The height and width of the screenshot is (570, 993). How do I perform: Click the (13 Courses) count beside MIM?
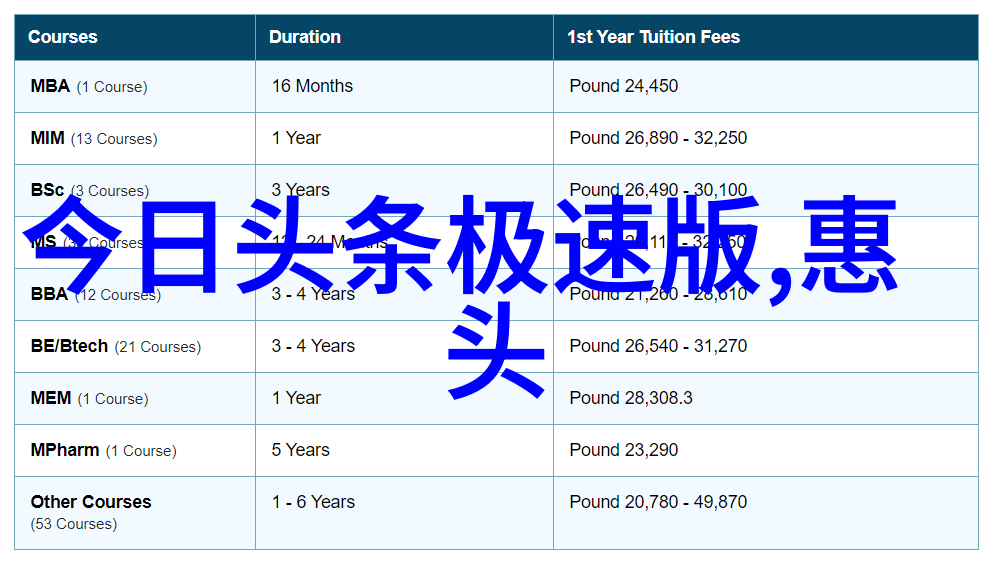point(114,139)
